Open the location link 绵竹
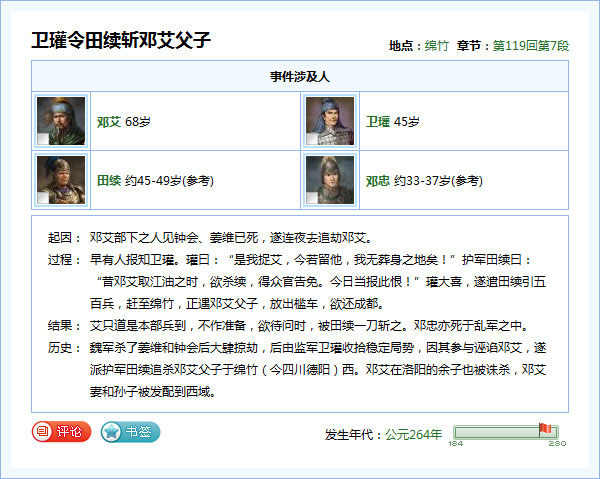 tap(436, 46)
